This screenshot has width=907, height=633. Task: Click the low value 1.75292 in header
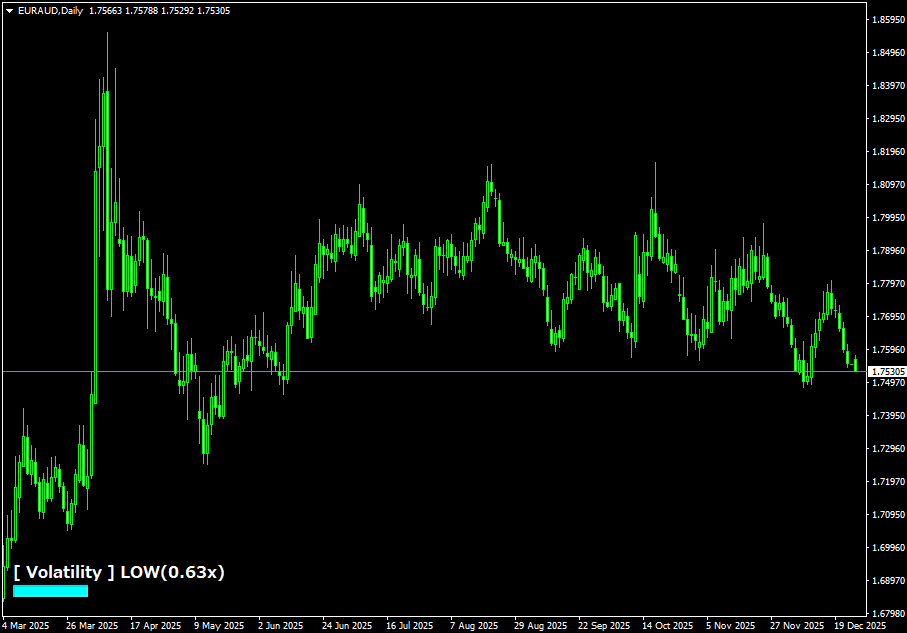click(178, 9)
